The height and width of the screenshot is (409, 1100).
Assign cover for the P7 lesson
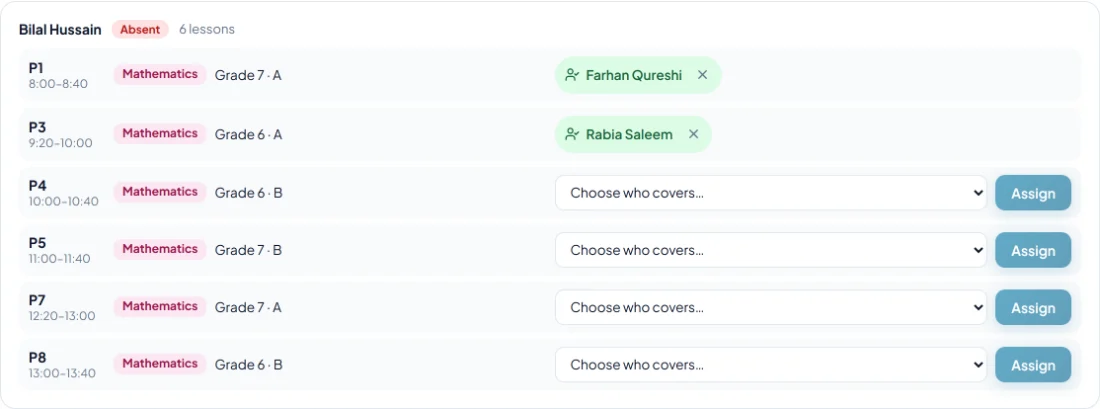click(1033, 308)
